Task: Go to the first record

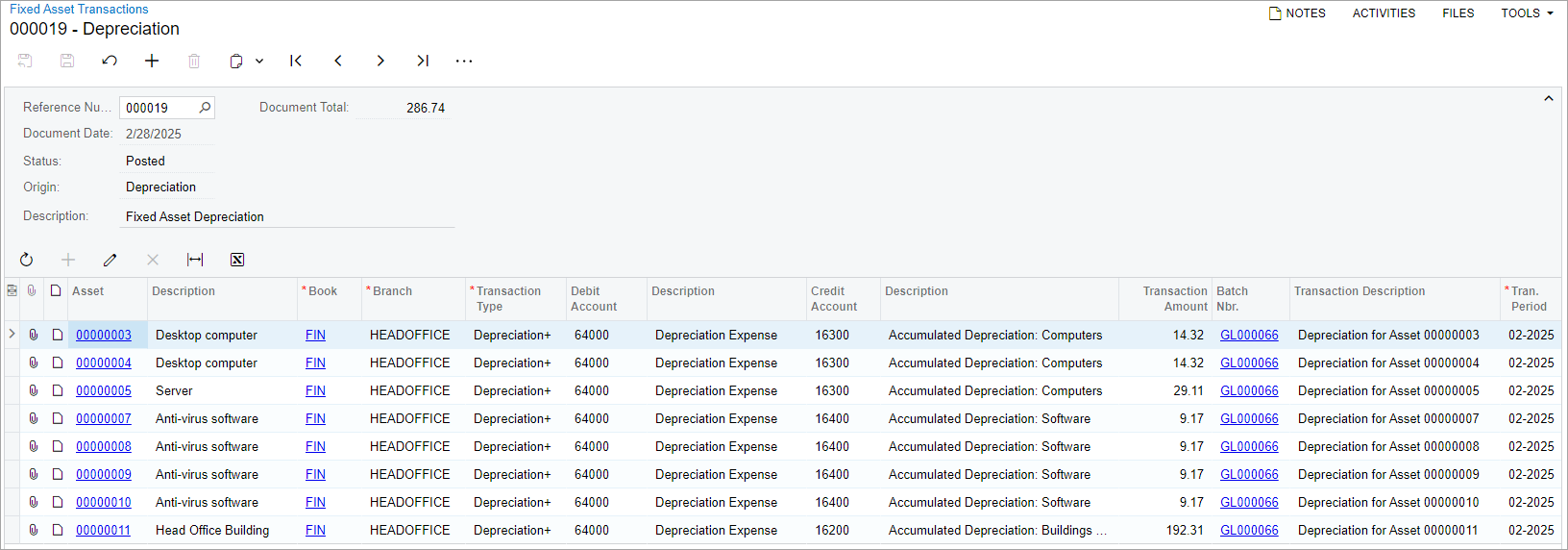Action: tap(296, 61)
